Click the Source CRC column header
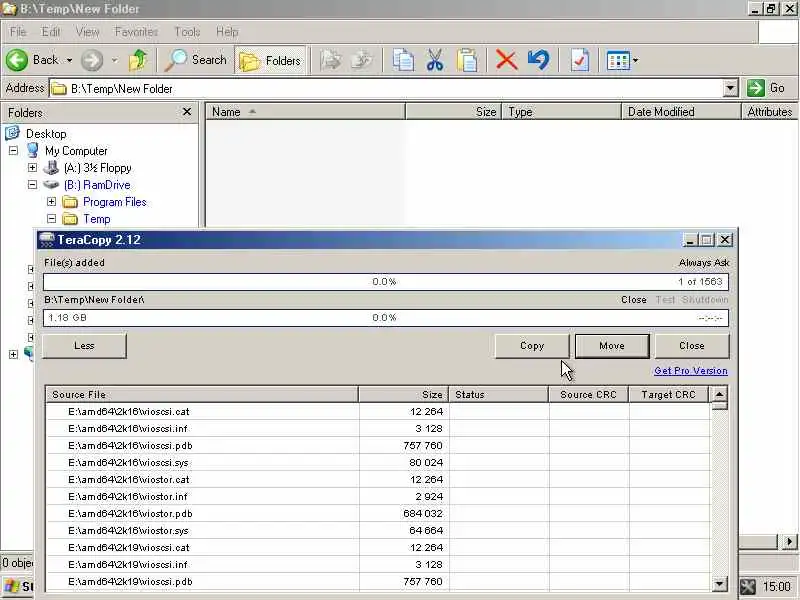The image size is (800, 600). coord(588,394)
